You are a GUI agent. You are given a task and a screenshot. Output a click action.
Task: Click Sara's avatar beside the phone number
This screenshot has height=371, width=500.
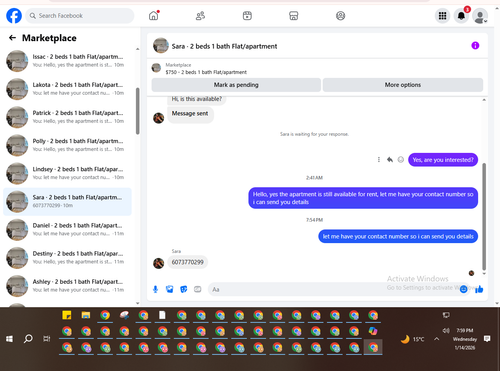(x=158, y=263)
